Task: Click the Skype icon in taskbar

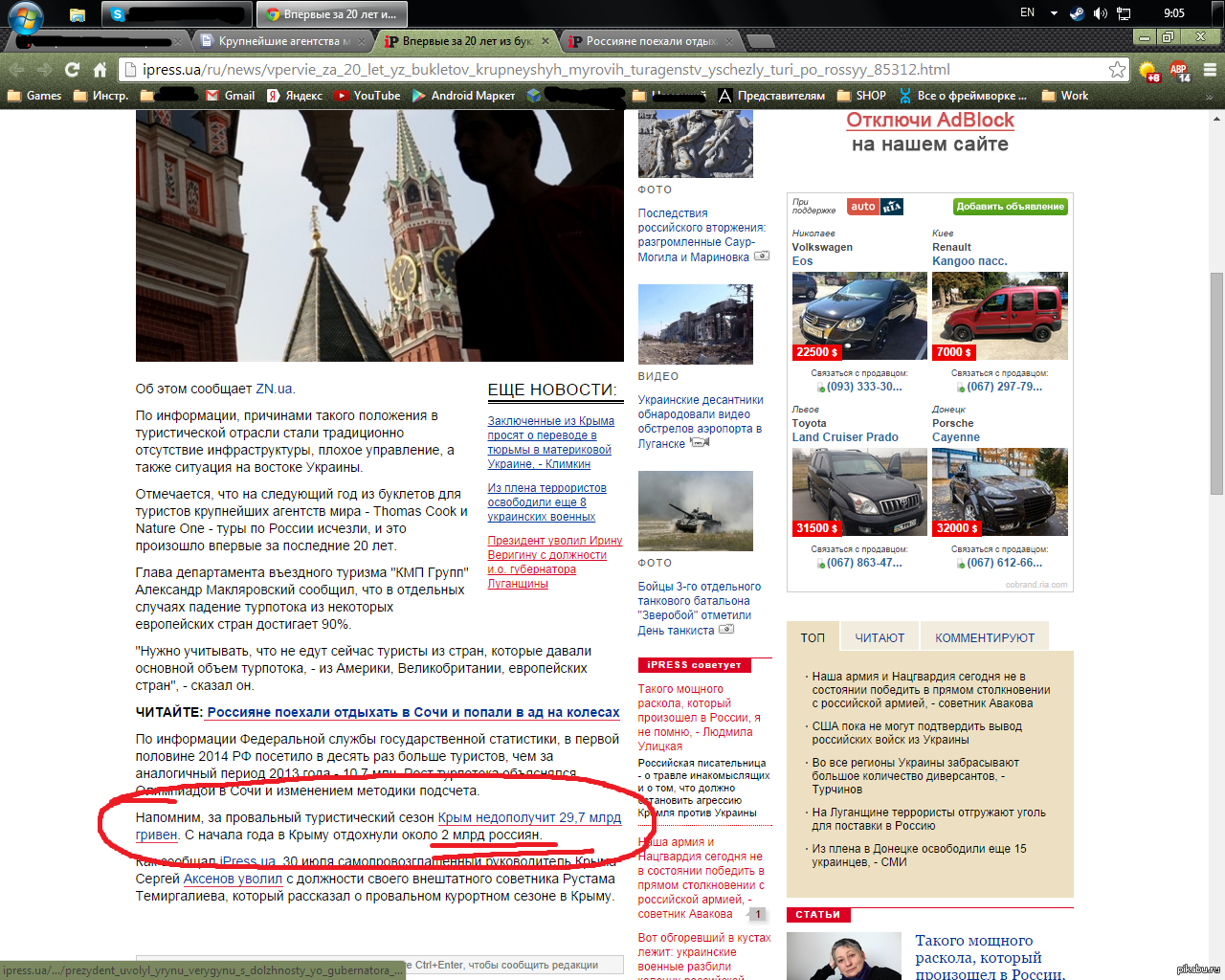Action: pyautogui.click(x=117, y=14)
